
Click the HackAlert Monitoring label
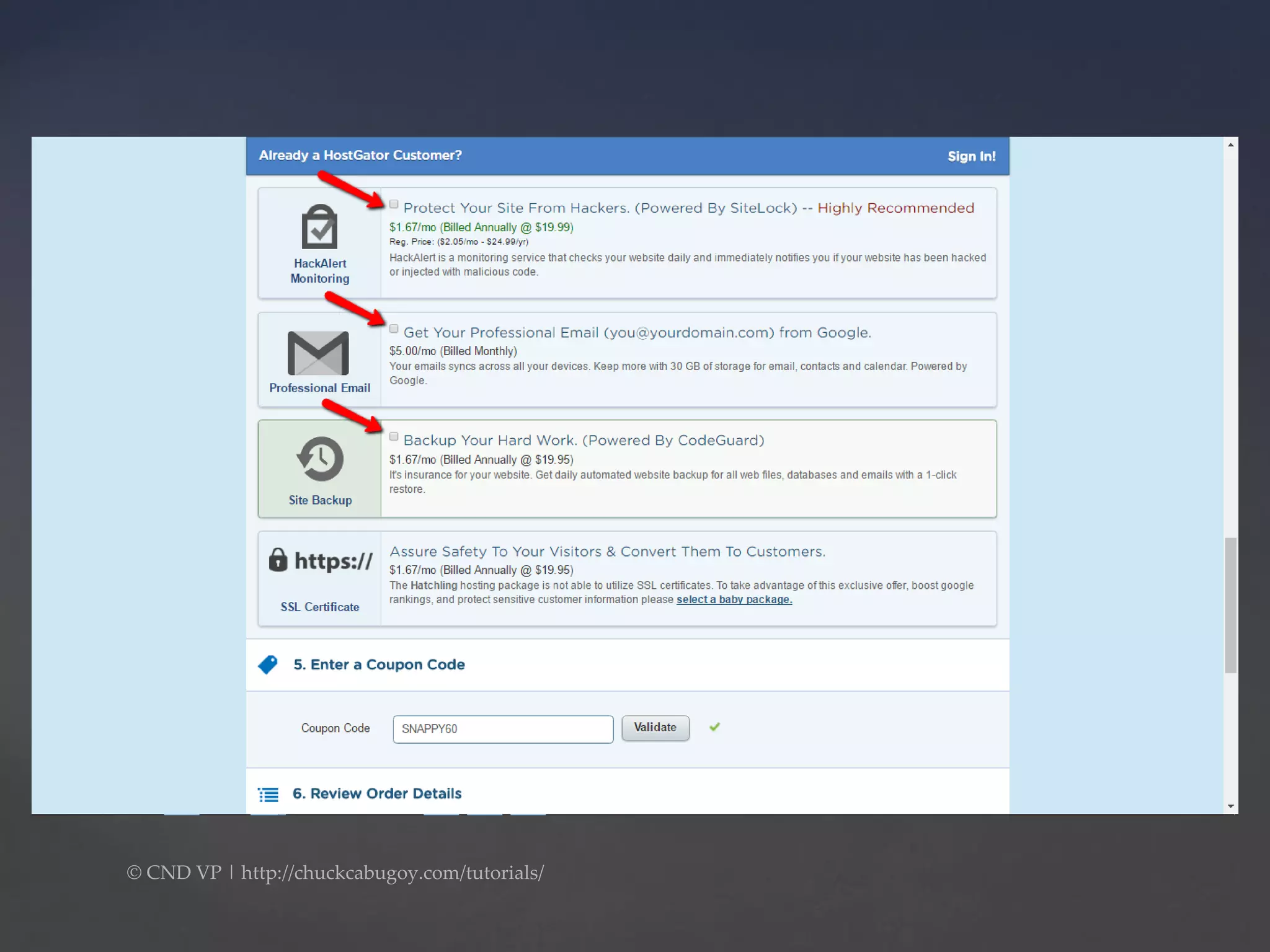[x=320, y=271]
